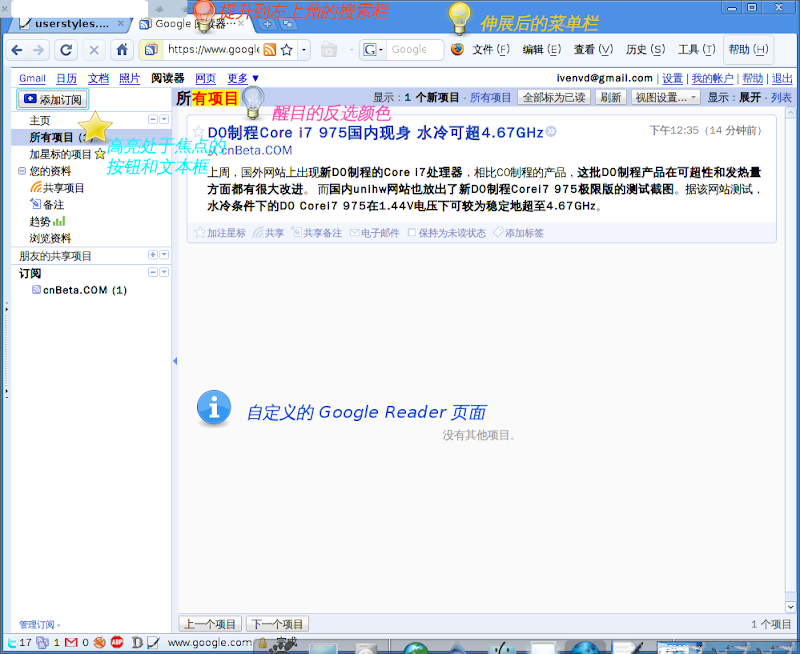The height and width of the screenshot is (654, 800).
Task: Click the 电子邮件 email action on article
Action: pos(374,233)
